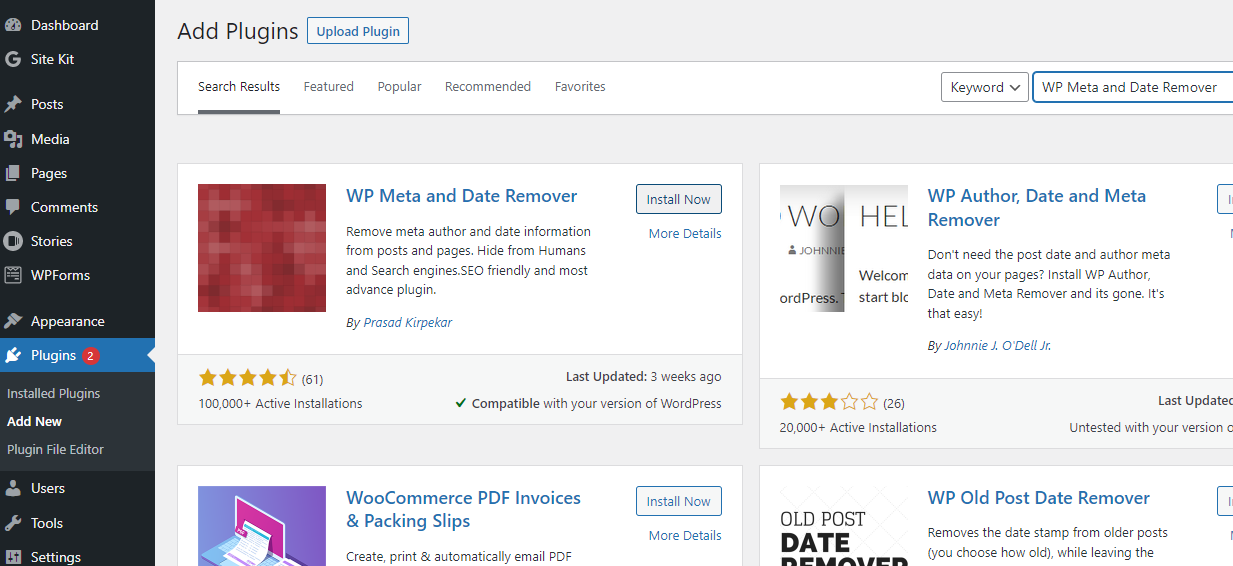The width and height of the screenshot is (1233, 566).
Task: Click the Upload Plugin button
Action: pyautogui.click(x=358, y=31)
